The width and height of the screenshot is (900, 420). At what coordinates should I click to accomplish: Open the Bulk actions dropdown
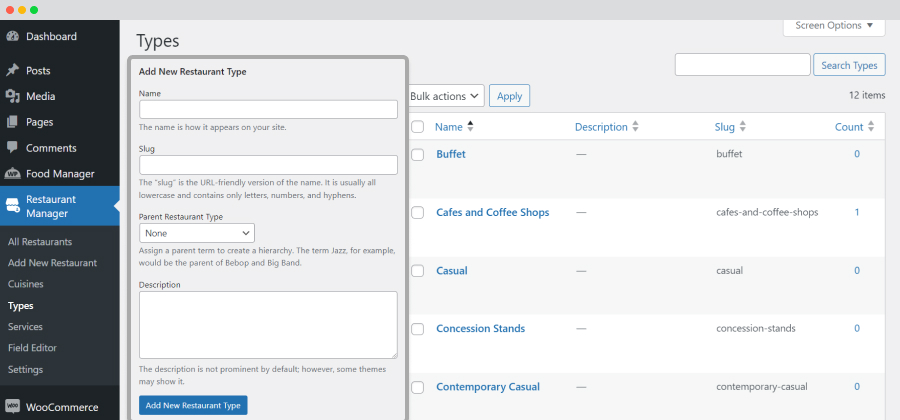pos(445,96)
